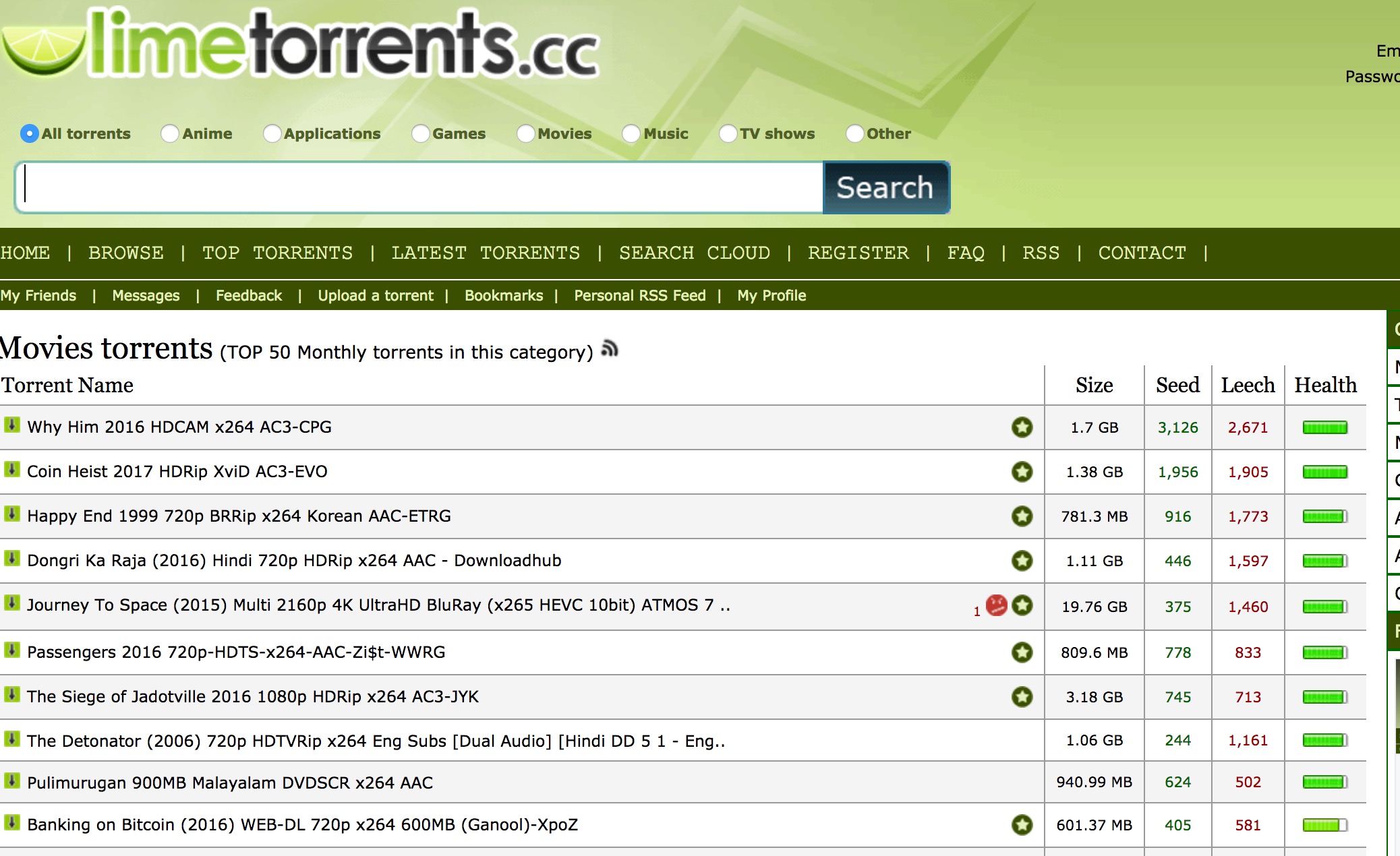The width and height of the screenshot is (1400, 856).
Task: Open the Bookmarks submenu link
Action: [x=503, y=295]
